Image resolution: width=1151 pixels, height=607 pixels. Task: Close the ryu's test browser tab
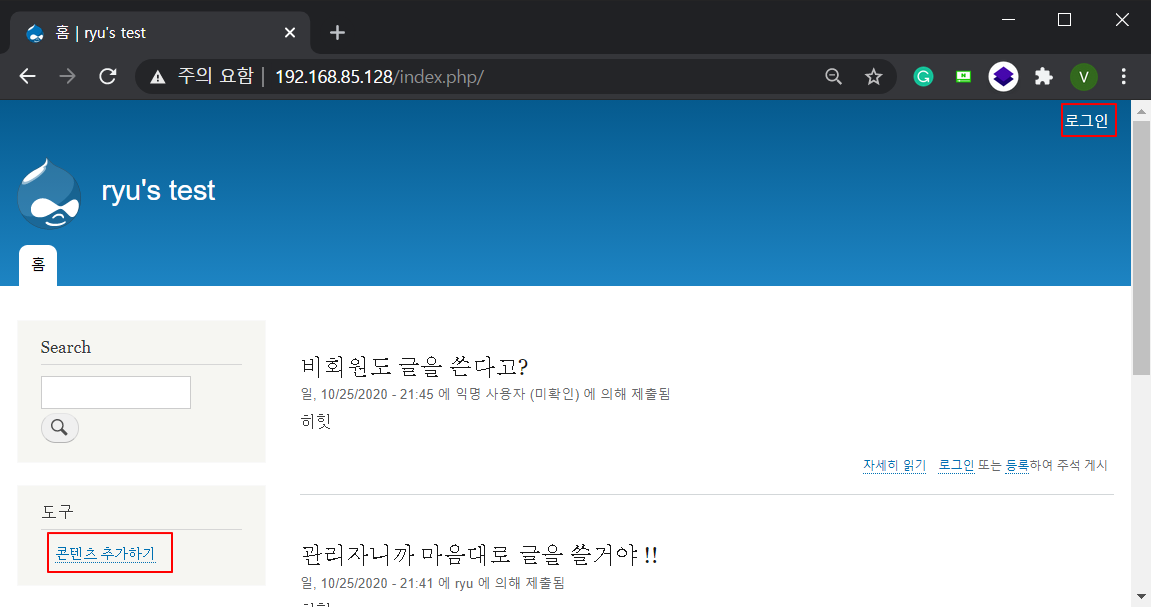(289, 33)
